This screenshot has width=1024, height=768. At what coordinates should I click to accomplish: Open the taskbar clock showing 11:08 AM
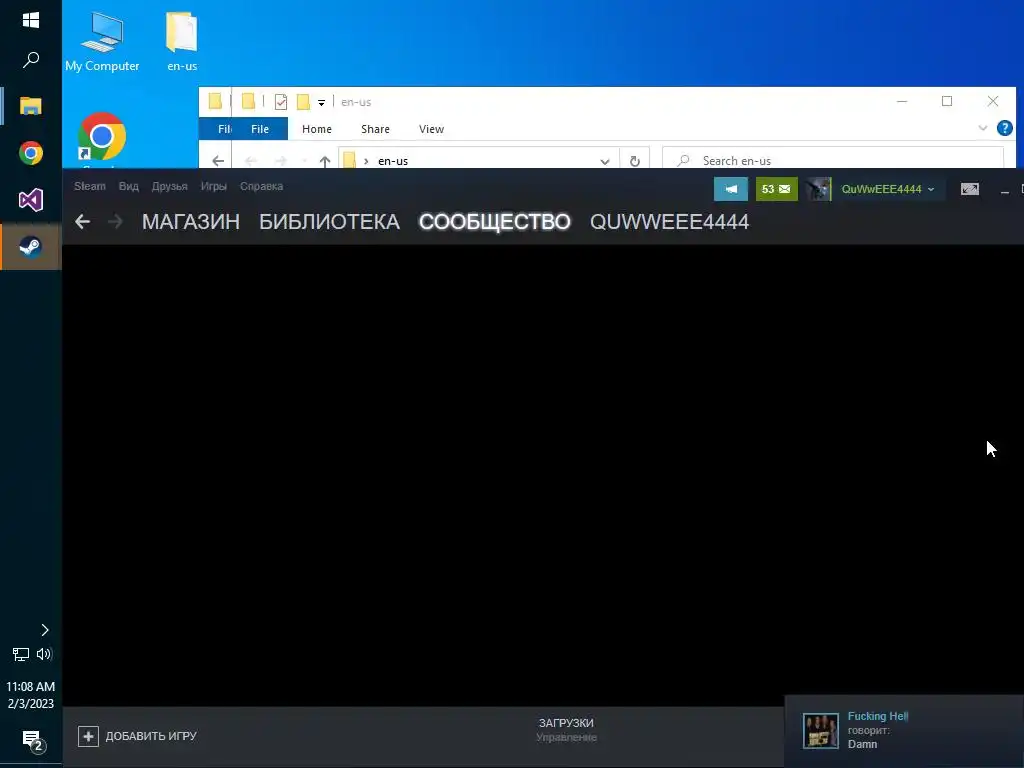click(x=31, y=695)
